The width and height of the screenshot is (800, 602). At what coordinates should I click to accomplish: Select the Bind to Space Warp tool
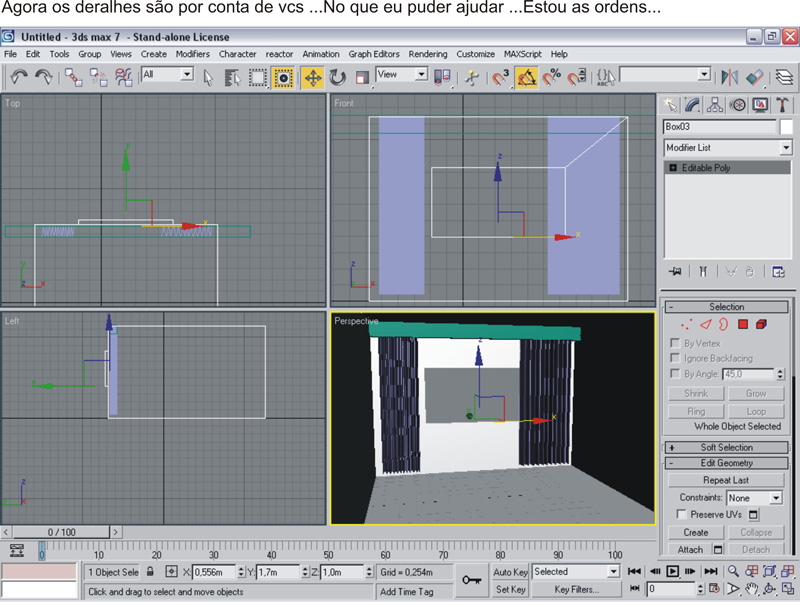pos(123,77)
